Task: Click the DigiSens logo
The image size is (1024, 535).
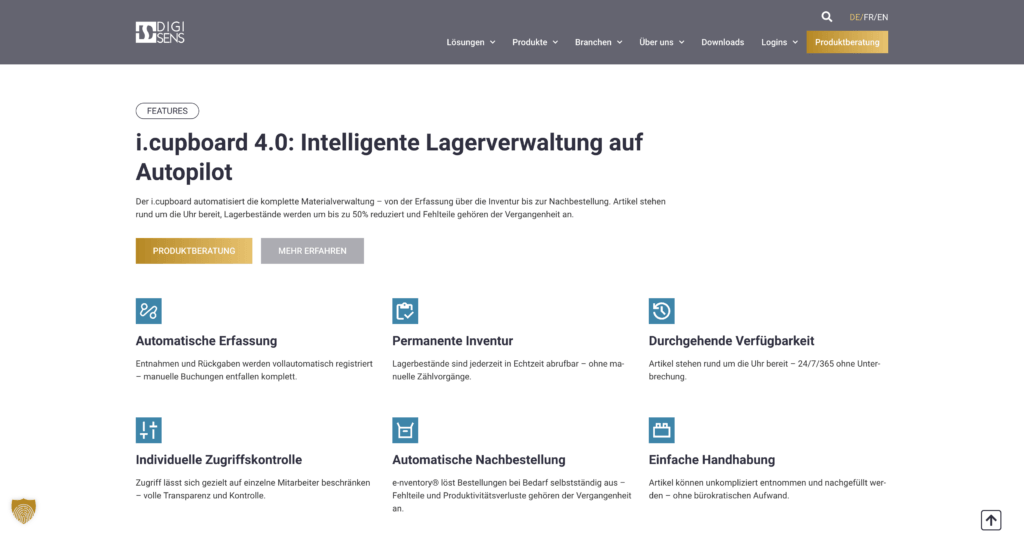Action: point(160,32)
